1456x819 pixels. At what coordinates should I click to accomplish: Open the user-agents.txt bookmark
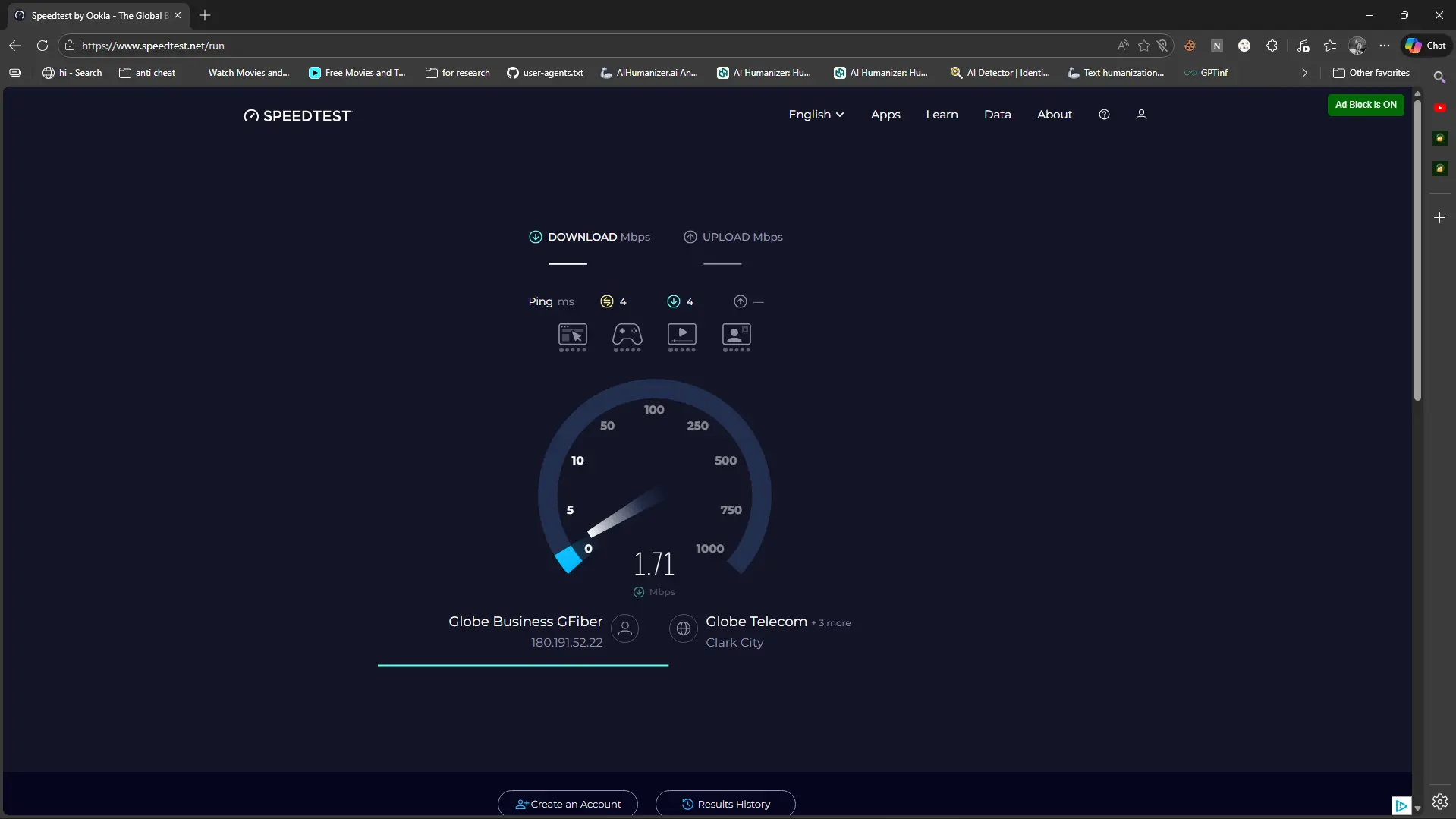545,73
